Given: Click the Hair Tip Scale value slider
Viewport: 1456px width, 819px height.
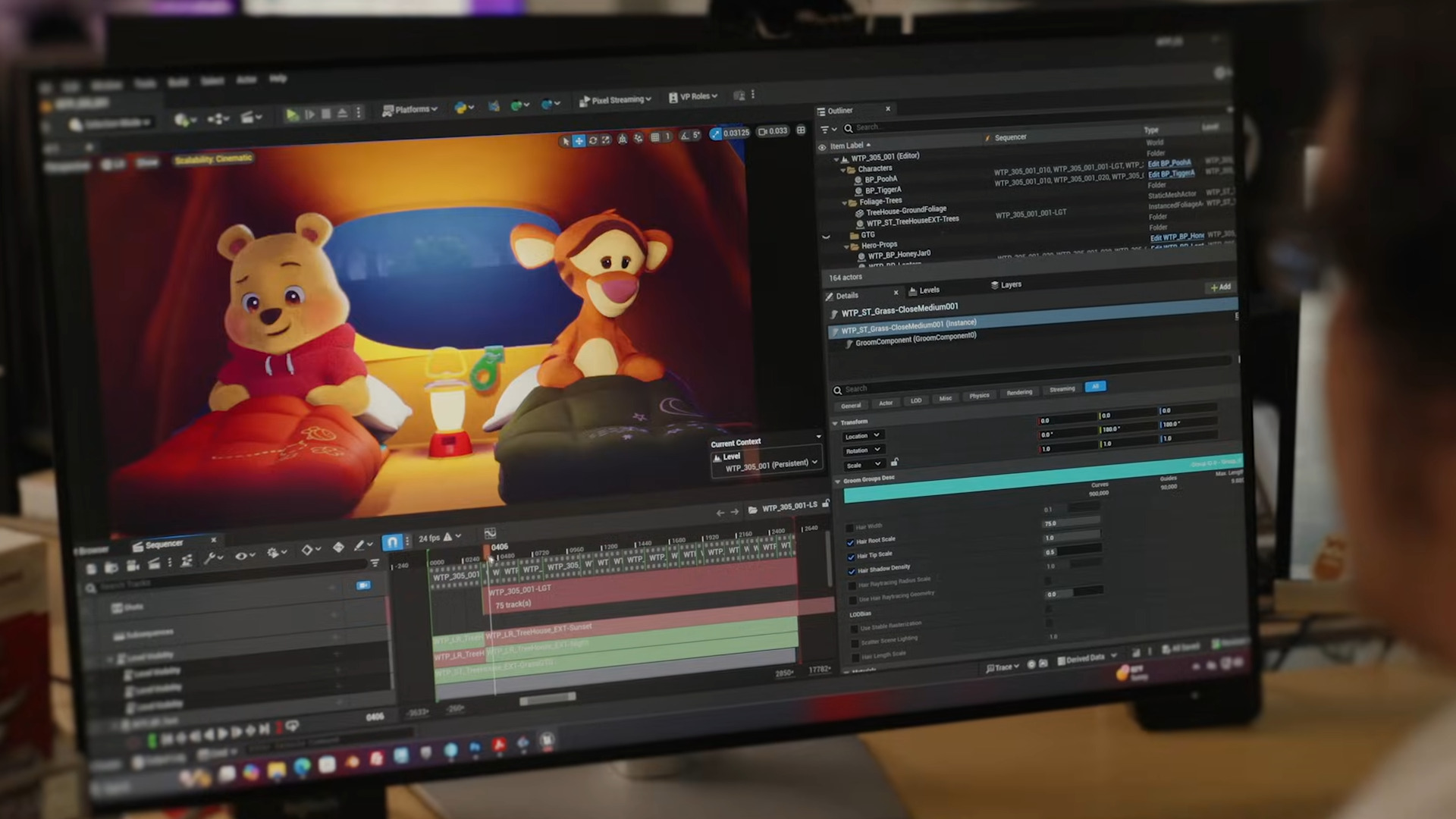Looking at the screenshot, I should point(1072,551).
